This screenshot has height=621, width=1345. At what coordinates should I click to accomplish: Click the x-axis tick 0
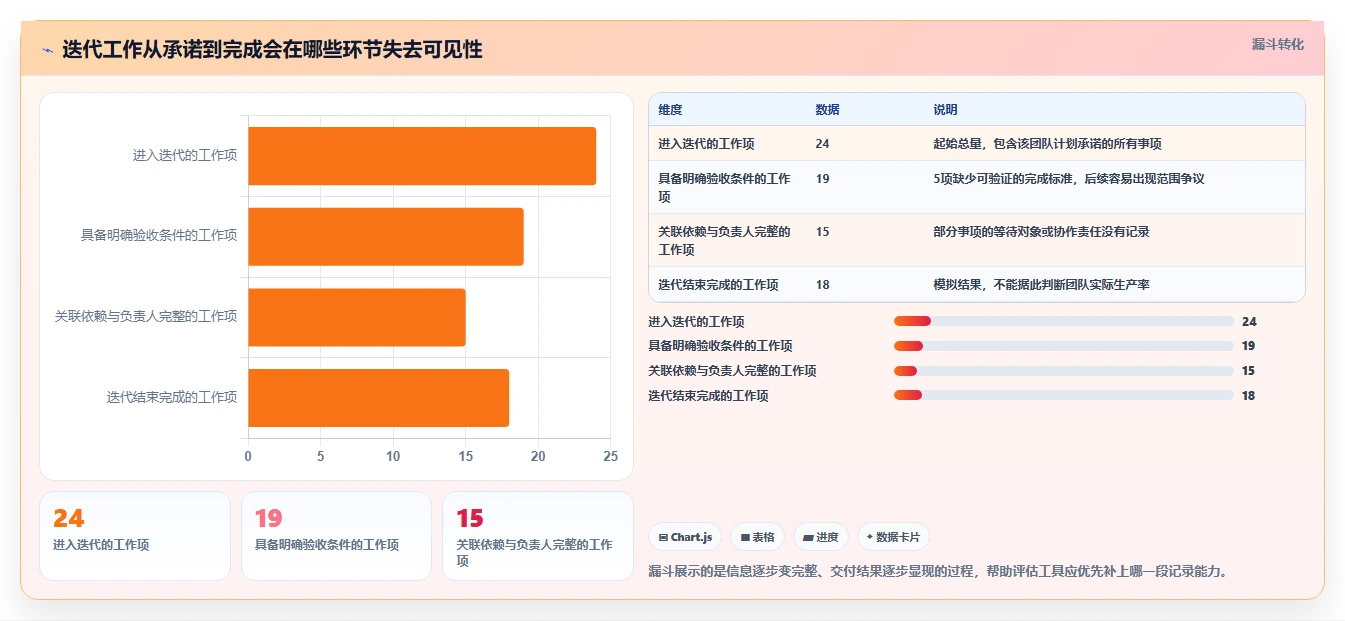248,456
